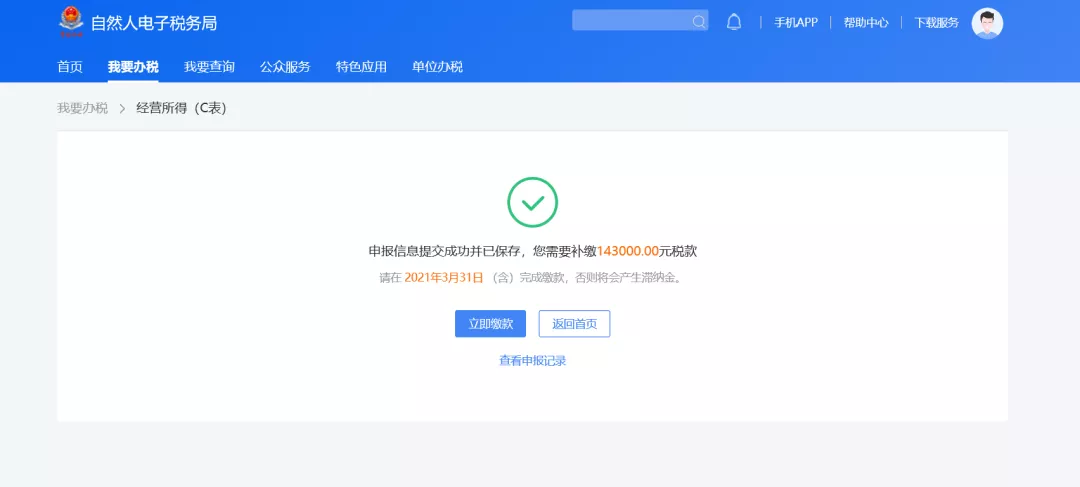Viewport: 1080px width, 487px height.
Task: Open the user avatar profile
Action: click(x=987, y=23)
